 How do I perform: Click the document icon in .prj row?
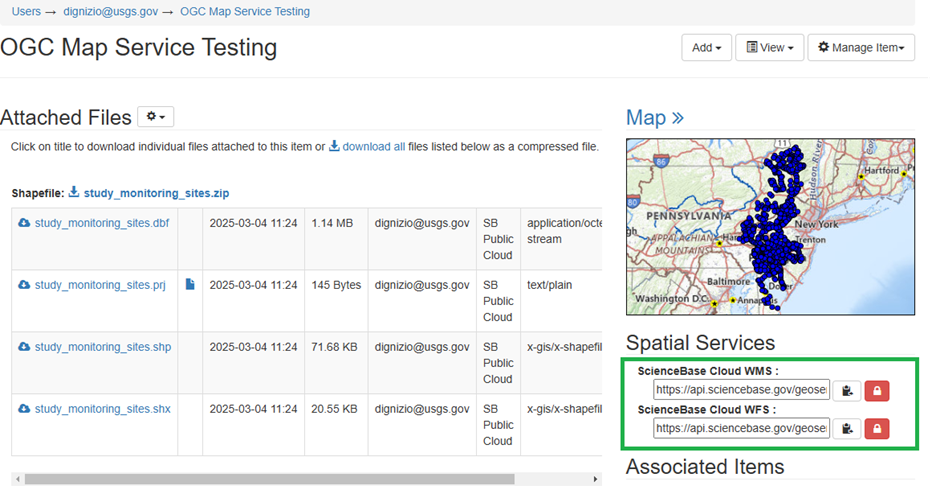190,285
